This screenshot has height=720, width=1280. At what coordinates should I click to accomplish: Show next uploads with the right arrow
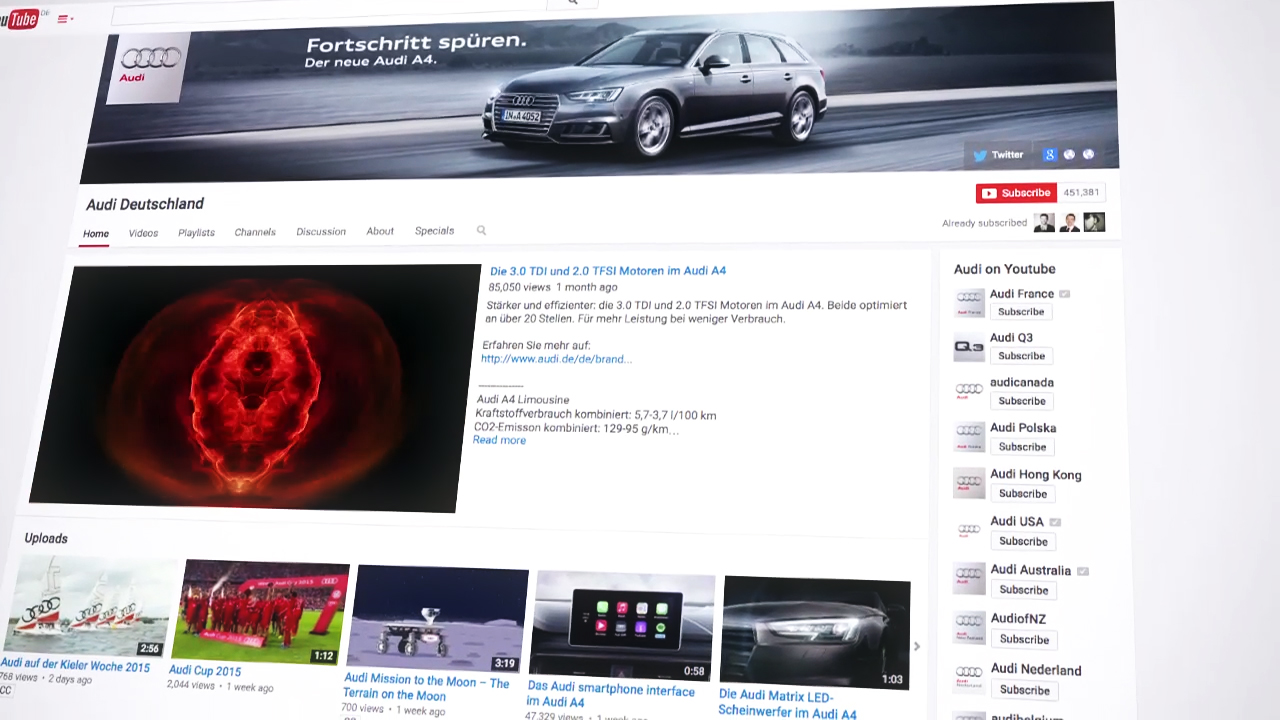[917, 646]
